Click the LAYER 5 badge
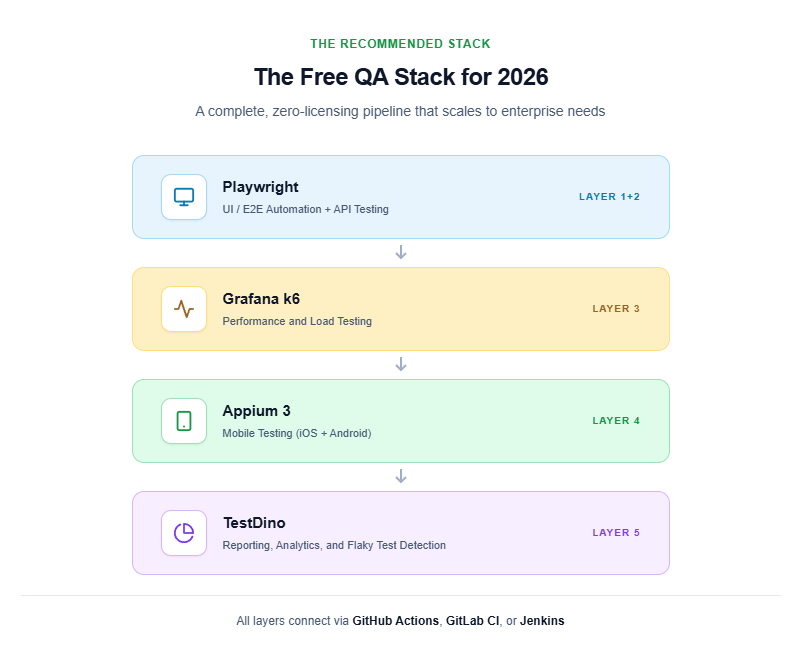The image size is (799, 646). click(616, 533)
